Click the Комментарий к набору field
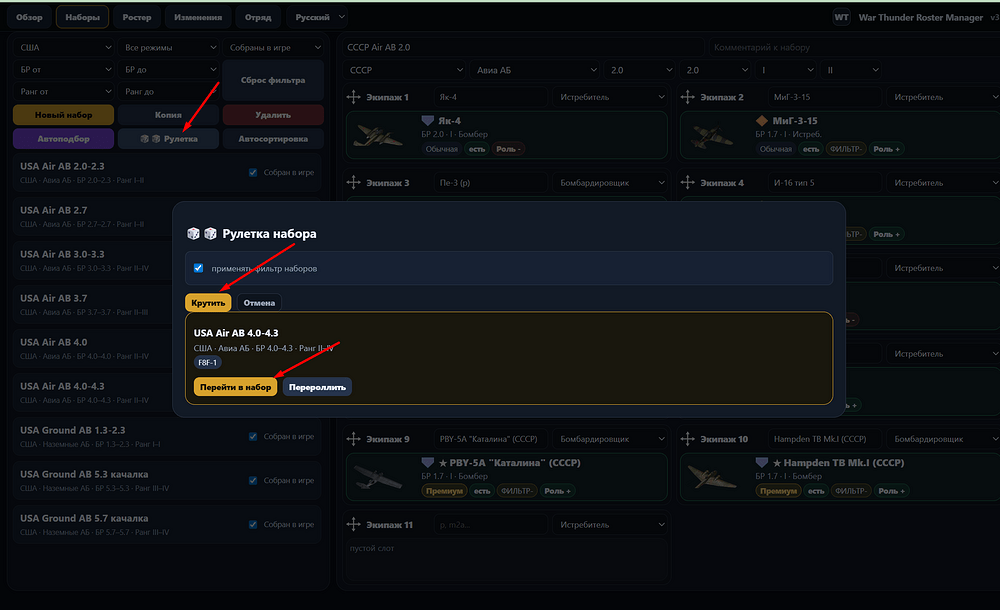Image resolution: width=1000 pixels, height=610 pixels. point(853,47)
